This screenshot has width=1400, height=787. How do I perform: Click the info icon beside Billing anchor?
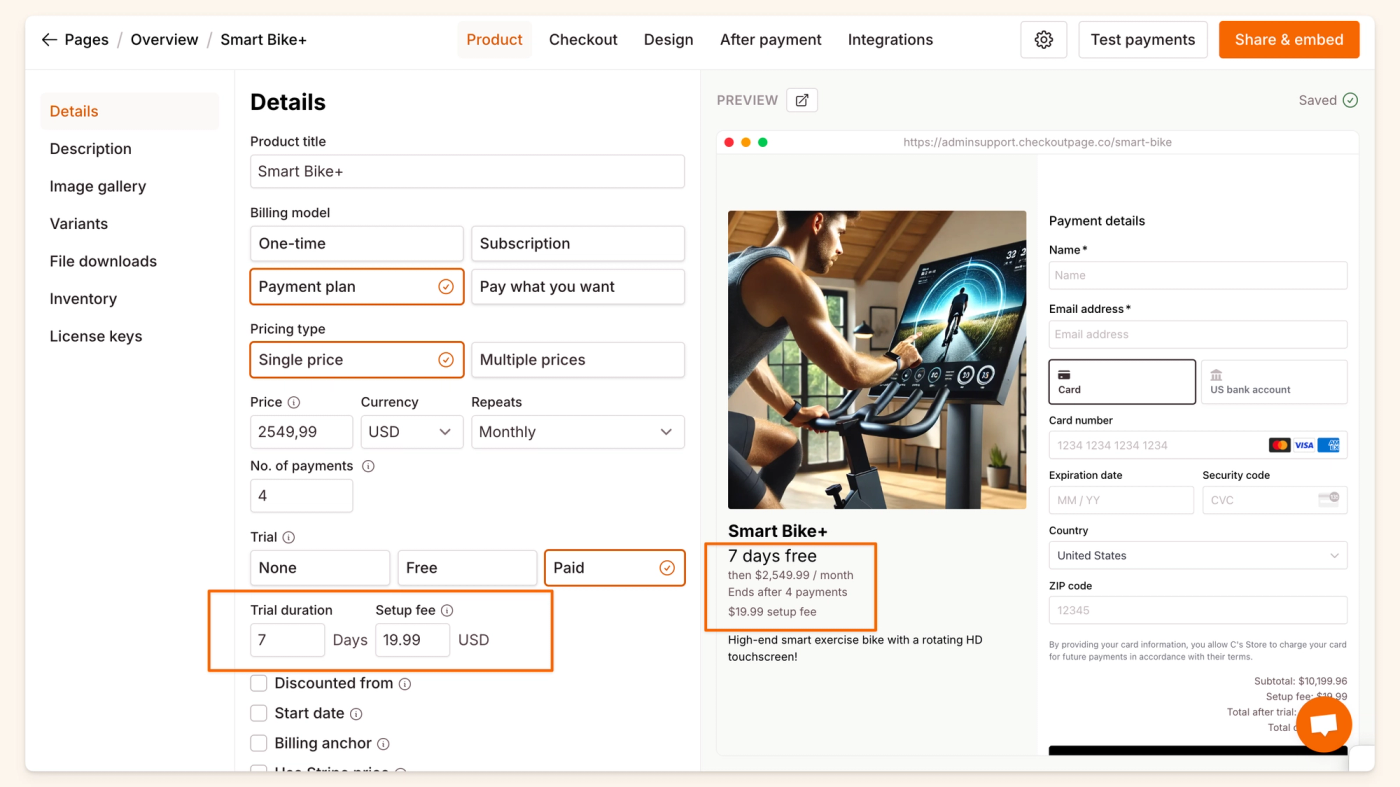(383, 744)
